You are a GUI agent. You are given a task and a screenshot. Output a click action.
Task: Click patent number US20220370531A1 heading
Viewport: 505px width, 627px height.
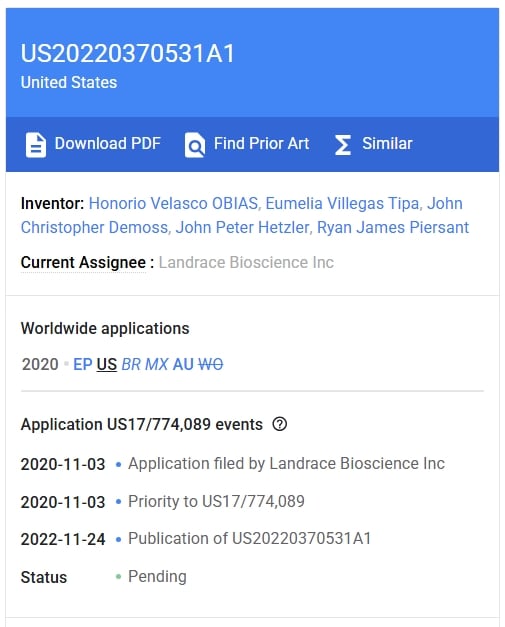coord(128,54)
